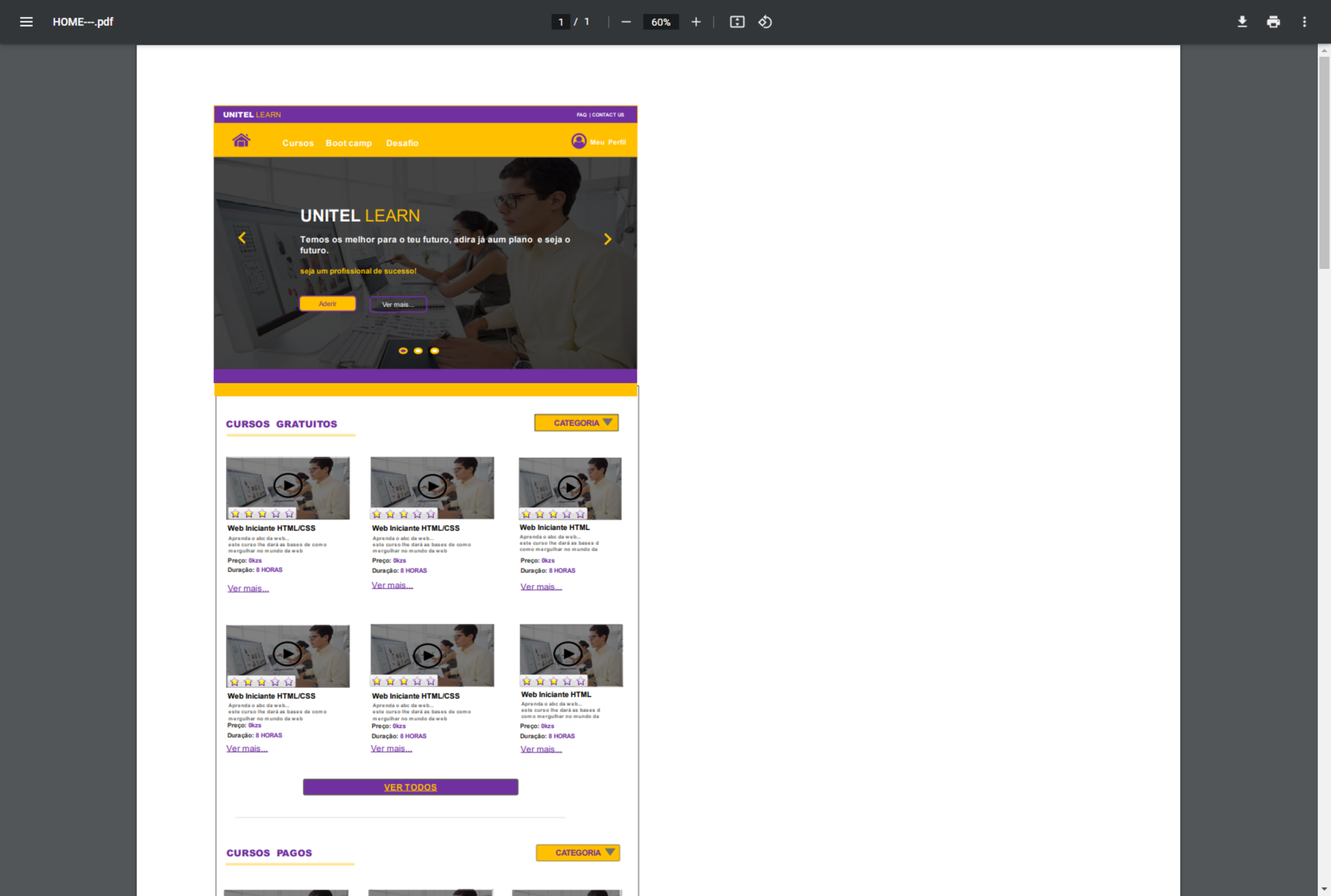Screen dimensions: 1331x896
Task: Click the page number input field
Action: click(x=560, y=22)
